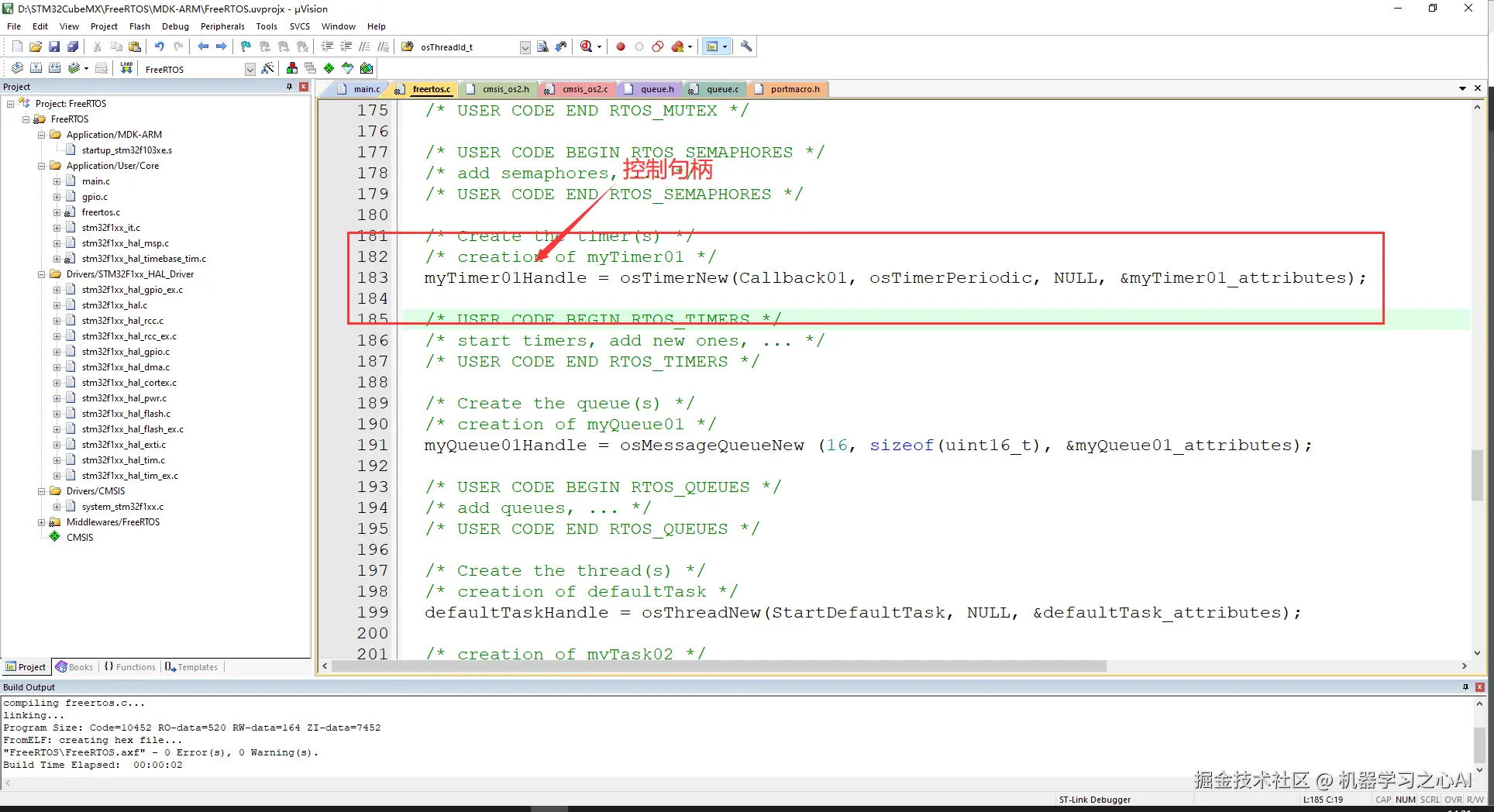1494x812 pixels.
Task: Collapse the Application/MDK-ARM group
Action: pos(42,135)
